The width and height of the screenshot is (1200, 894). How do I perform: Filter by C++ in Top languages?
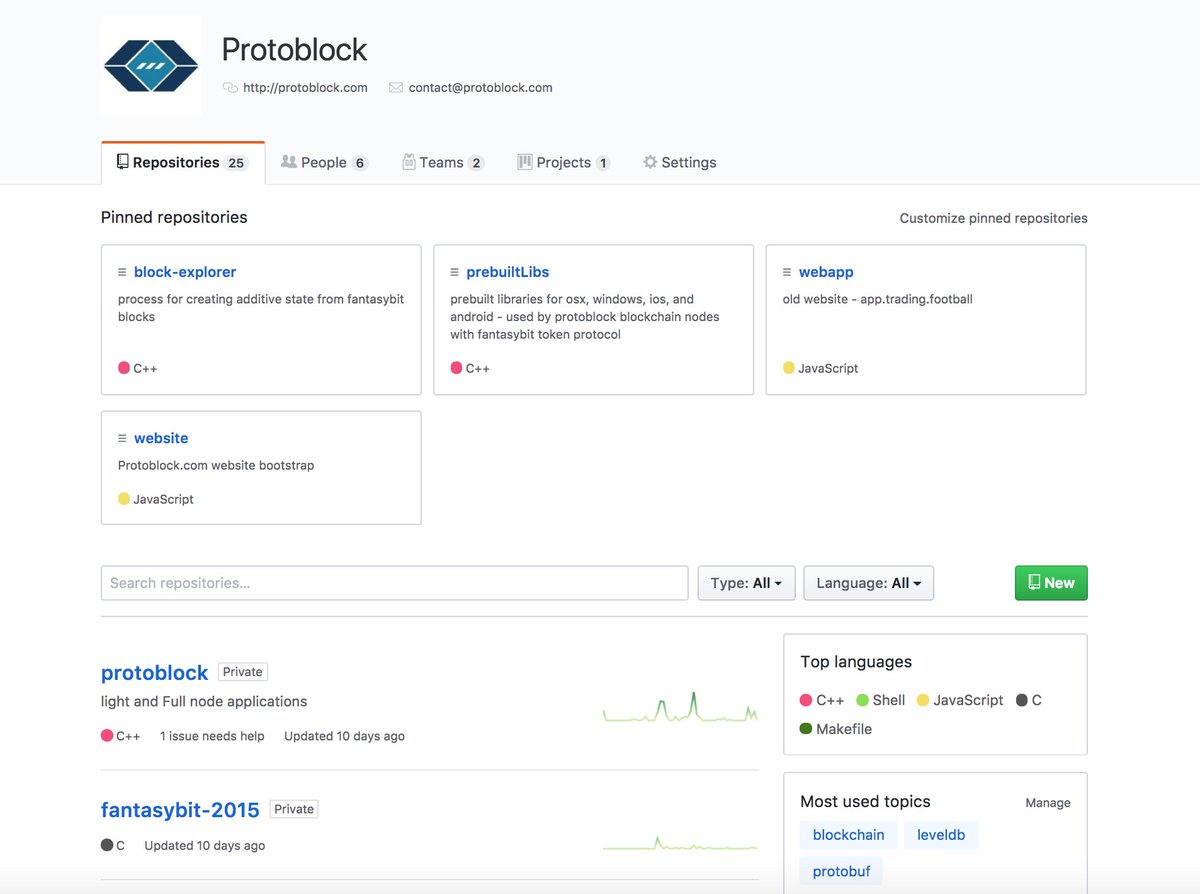point(822,700)
